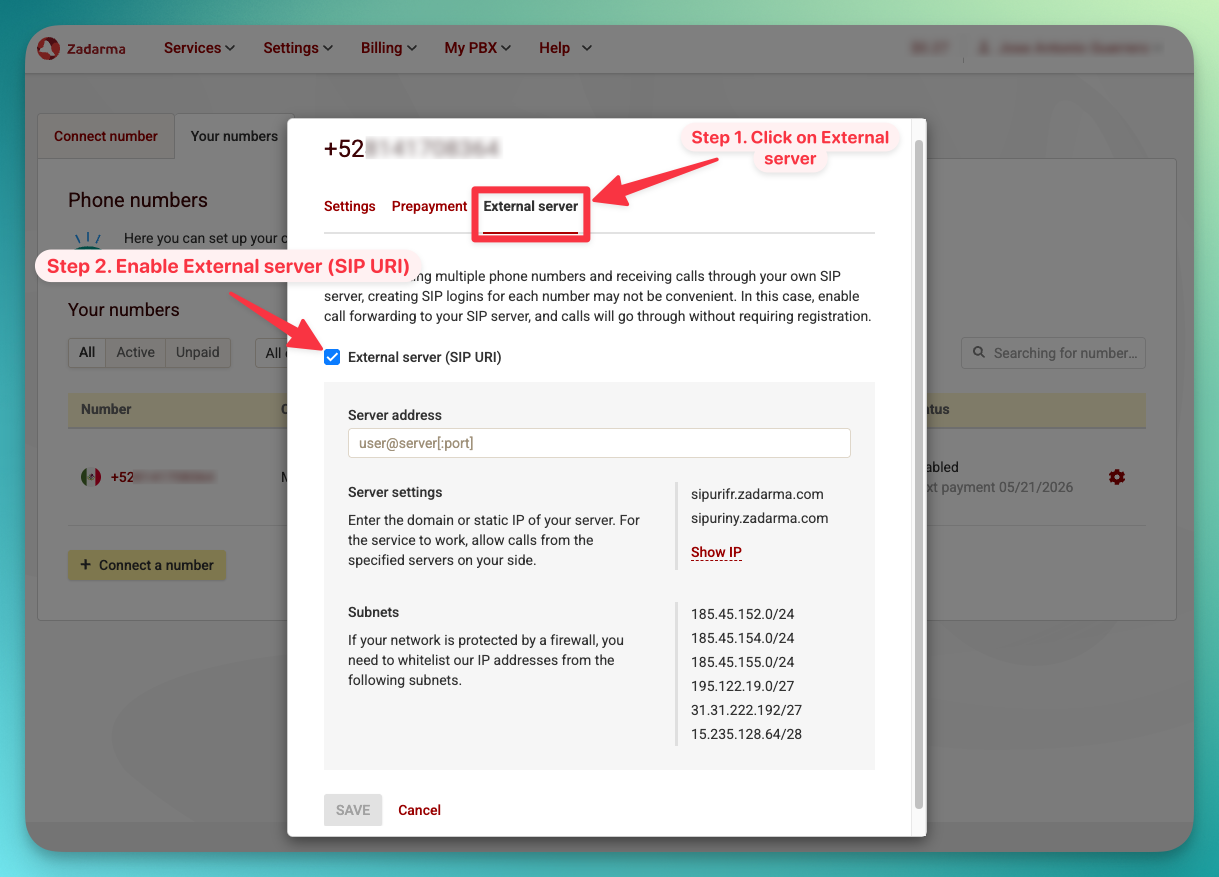
Task: Click the Zadarma logo icon
Action: click(48, 47)
